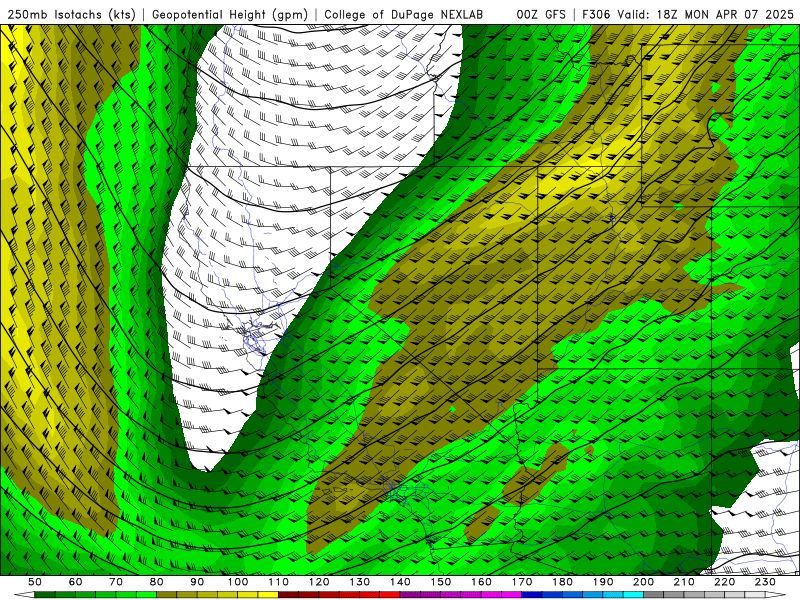The width and height of the screenshot is (800, 600).
Task: Click the '100' legend value
Action: 238,582
